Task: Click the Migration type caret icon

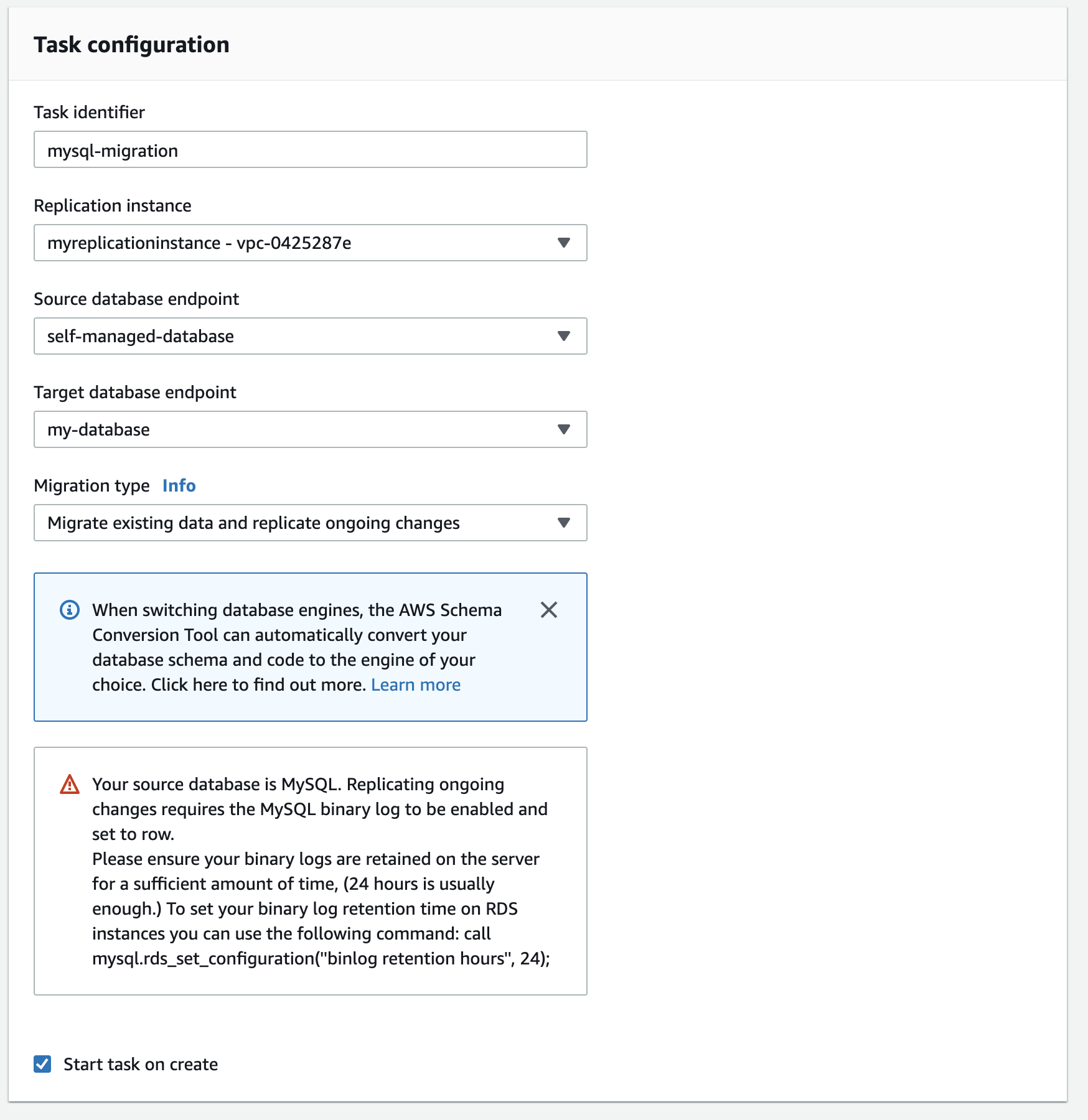Action: point(564,523)
